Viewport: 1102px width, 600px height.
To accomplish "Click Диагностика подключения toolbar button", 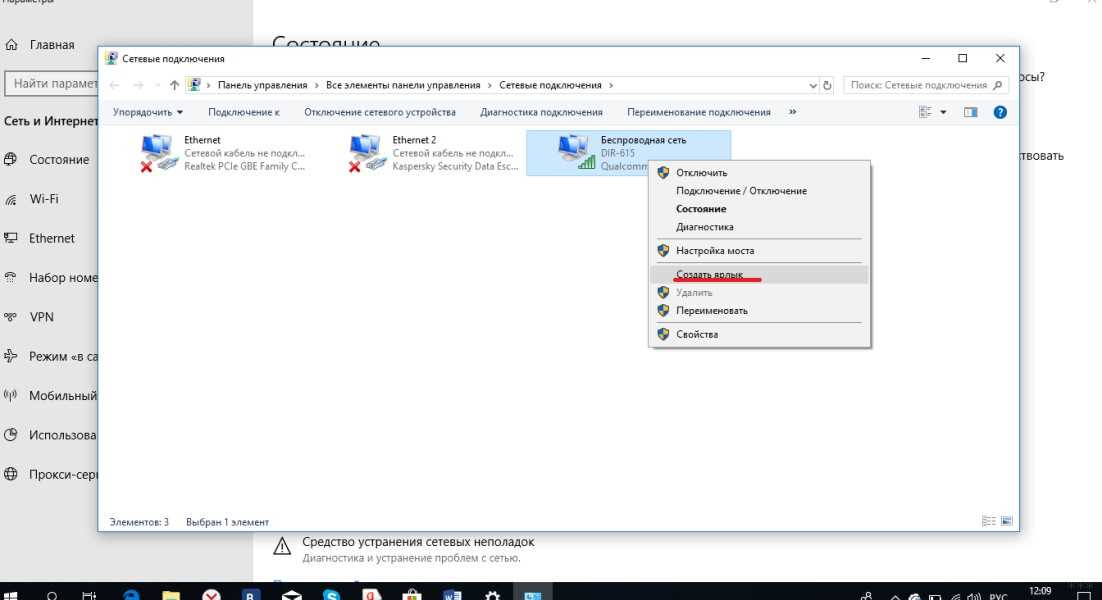I will (x=541, y=112).
